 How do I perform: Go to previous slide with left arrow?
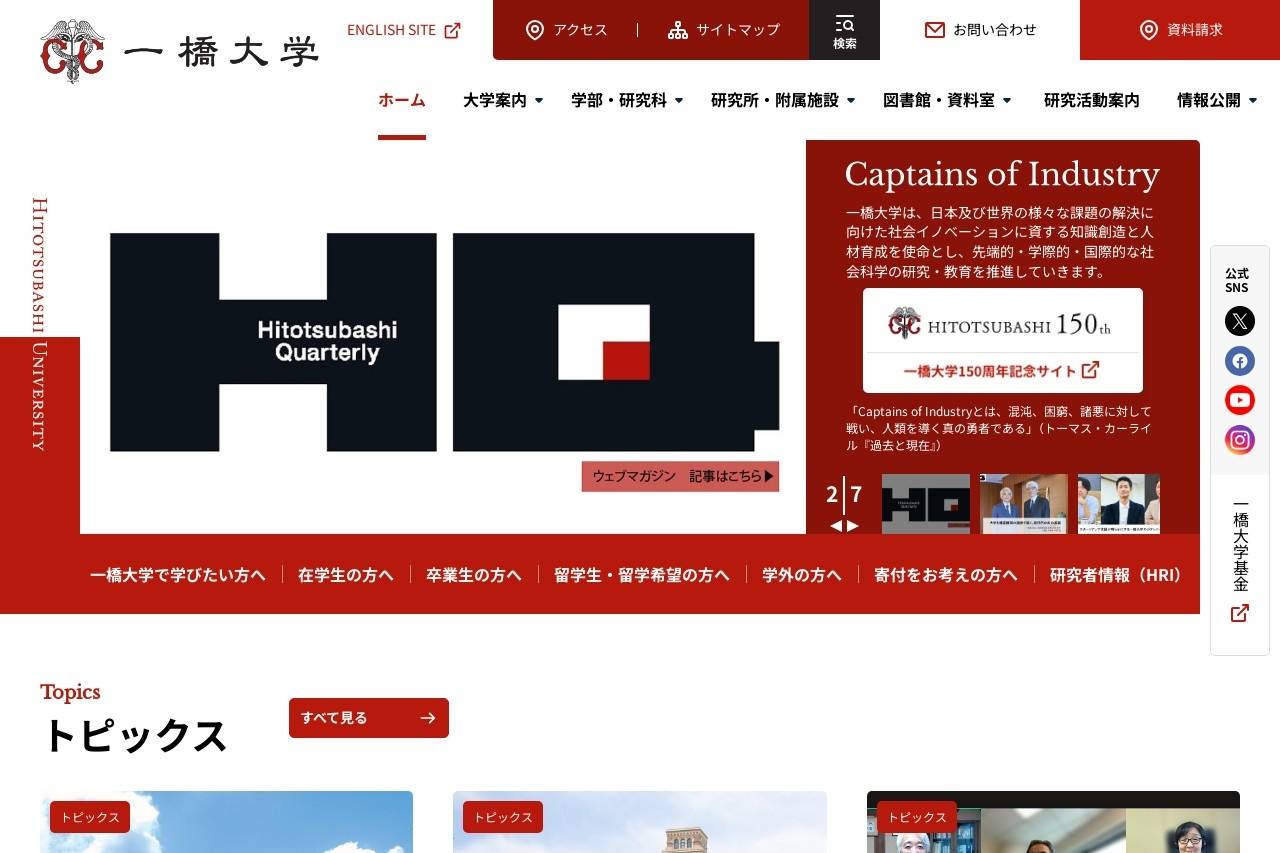[x=836, y=526]
